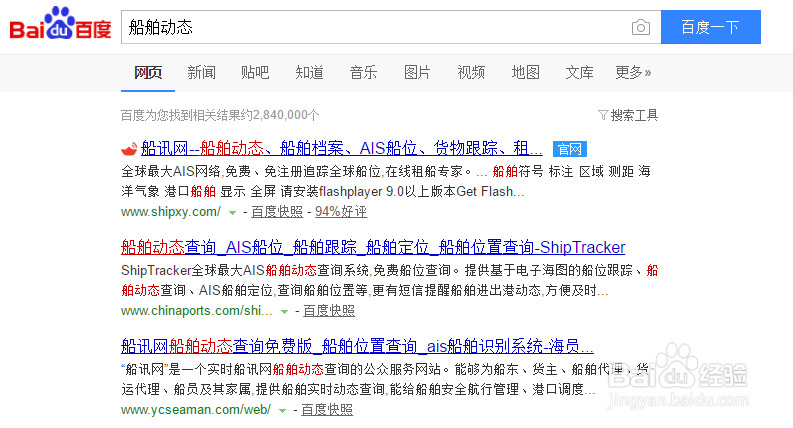Open the 文库 tab
This screenshot has height=428, width=793.
(579, 73)
